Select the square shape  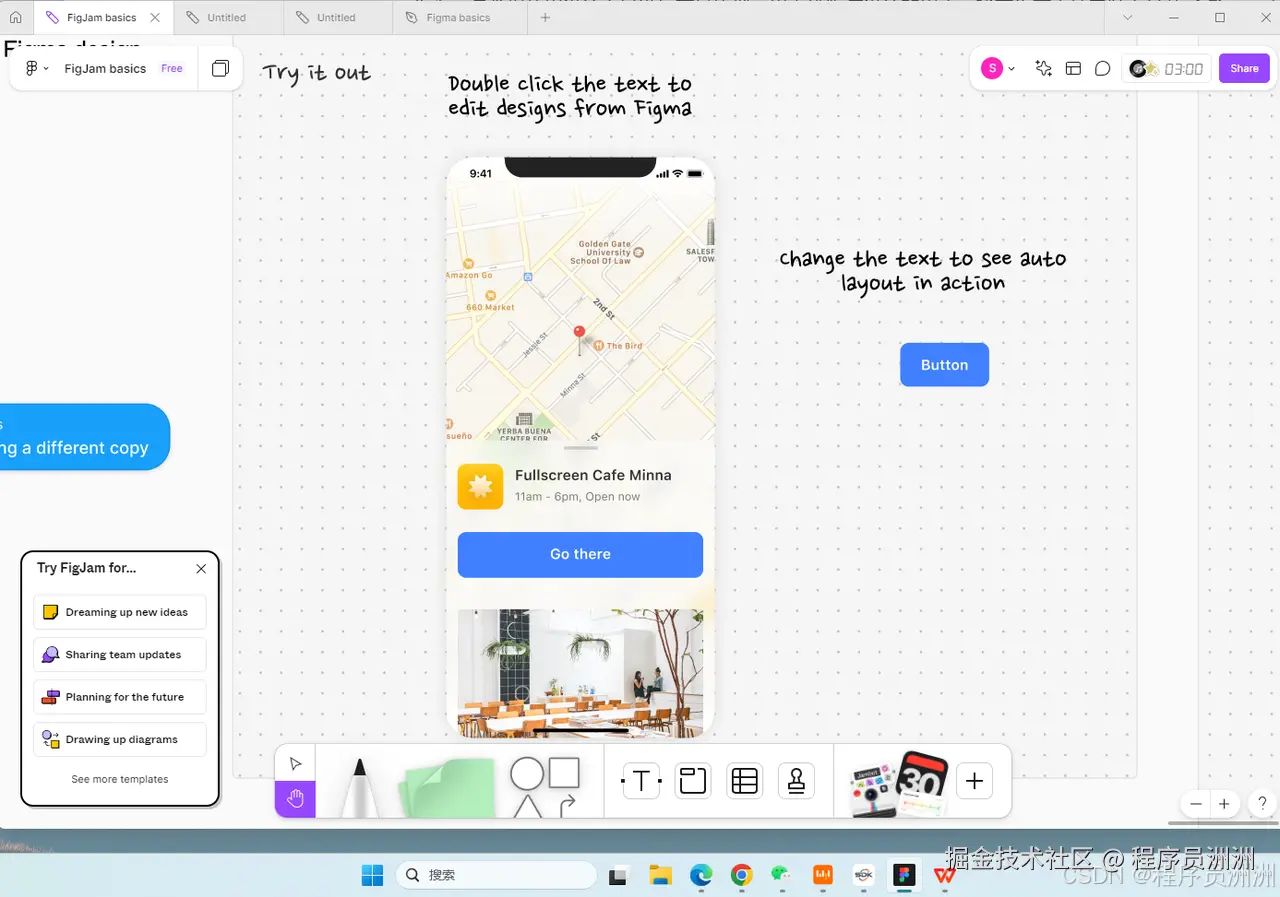click(x=564, y=772)
